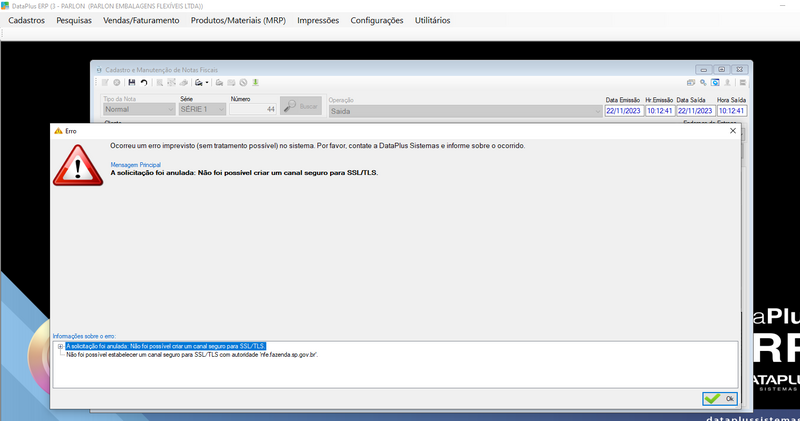Click the key icon at toolbar right side

click(703, 83)
